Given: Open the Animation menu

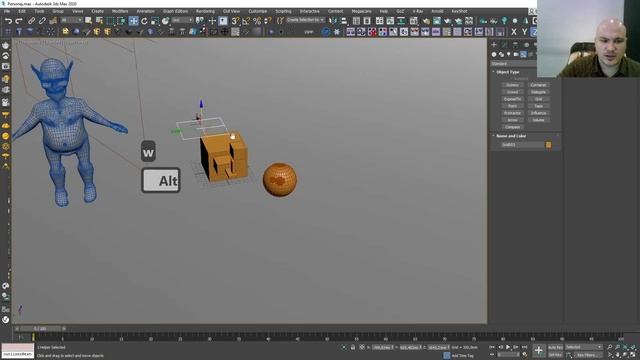Looking at the screenshot, I should [x=145, y=11].
